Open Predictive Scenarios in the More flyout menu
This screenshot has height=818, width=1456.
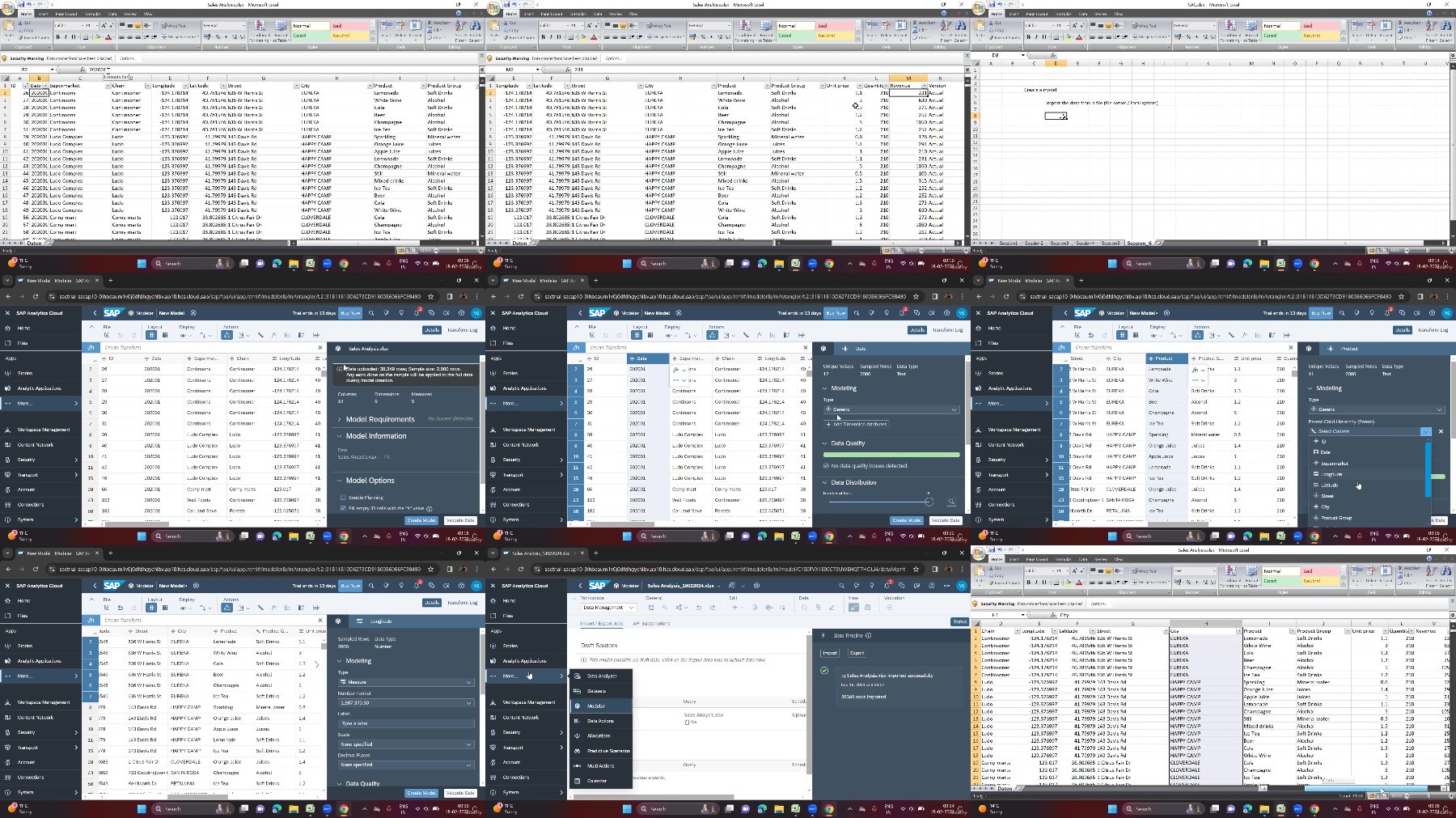coord(600,751)
